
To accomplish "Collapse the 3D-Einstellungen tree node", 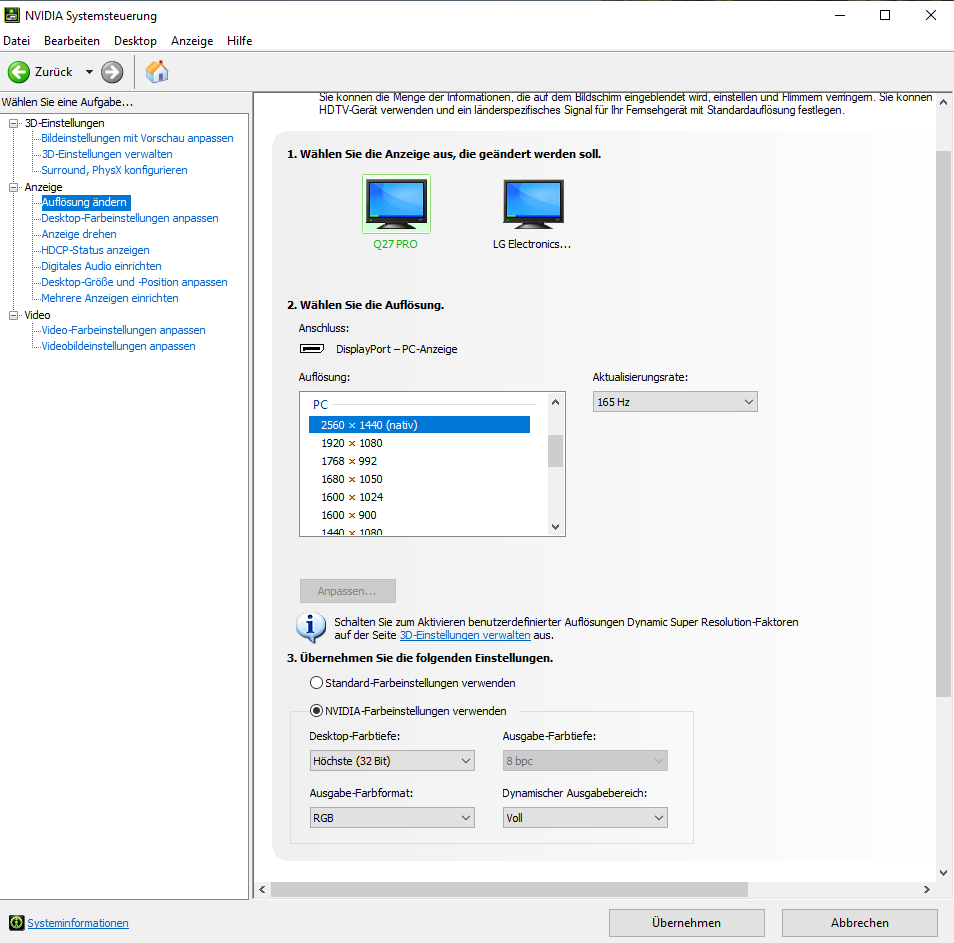I will click(13, 124).
